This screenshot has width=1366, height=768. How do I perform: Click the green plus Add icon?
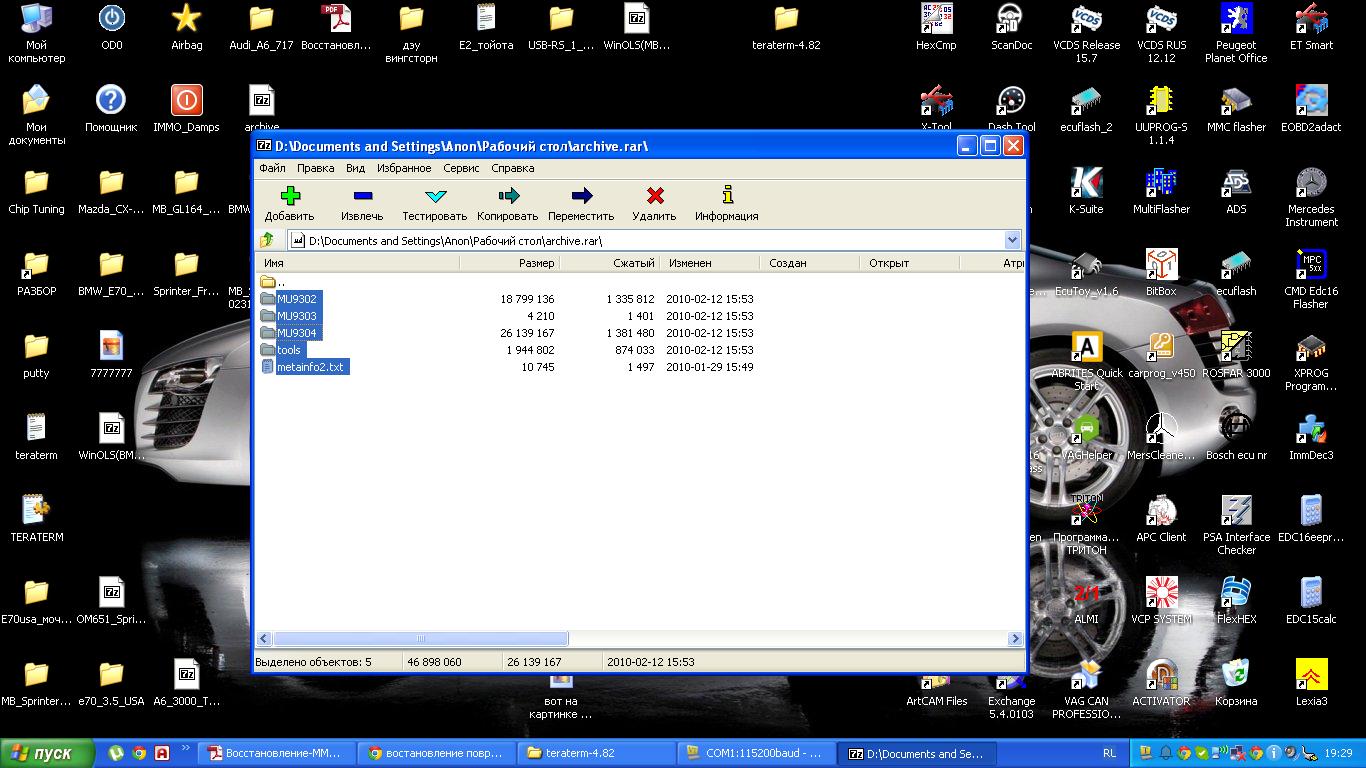[x=289, y=196]
